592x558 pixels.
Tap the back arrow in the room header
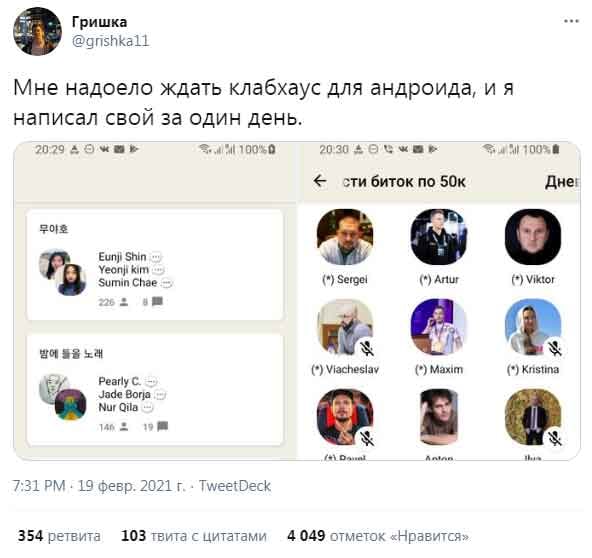tap(320, 181)
